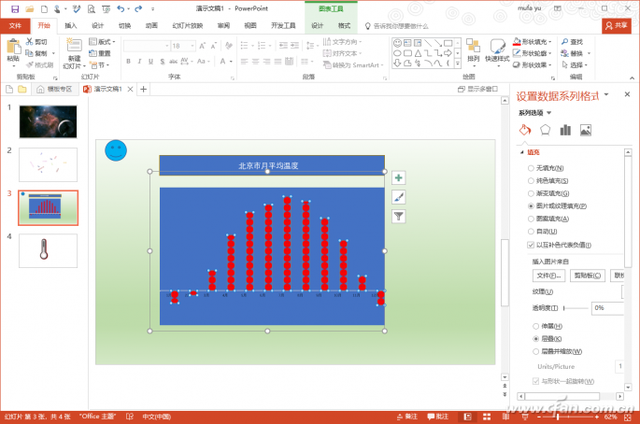
Task: Toggle Italic formatting
Action: coord(140,61)
